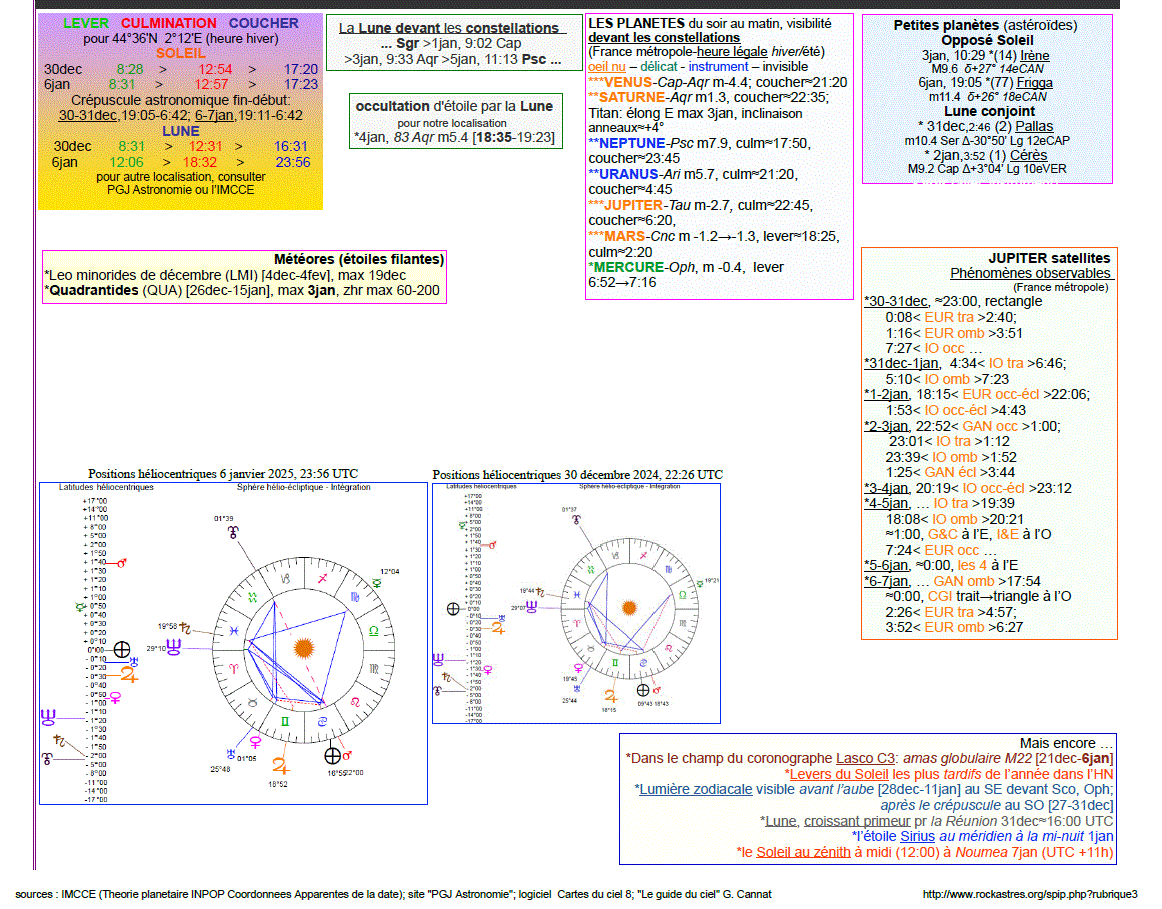Follow the Sirius star link
Image resolution: width=1162 pixels, height=909 pixels.
click(917, 836)
